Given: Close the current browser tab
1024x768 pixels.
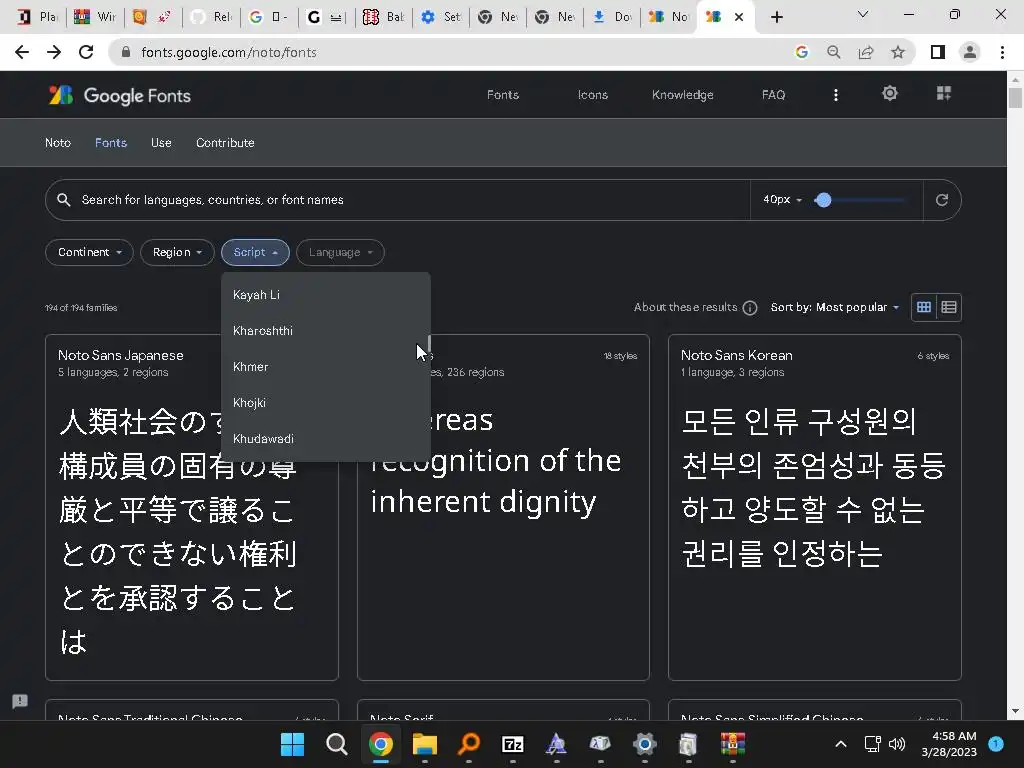Looking at the screenshot, I should pyautogui.click(x=739, y=17).
